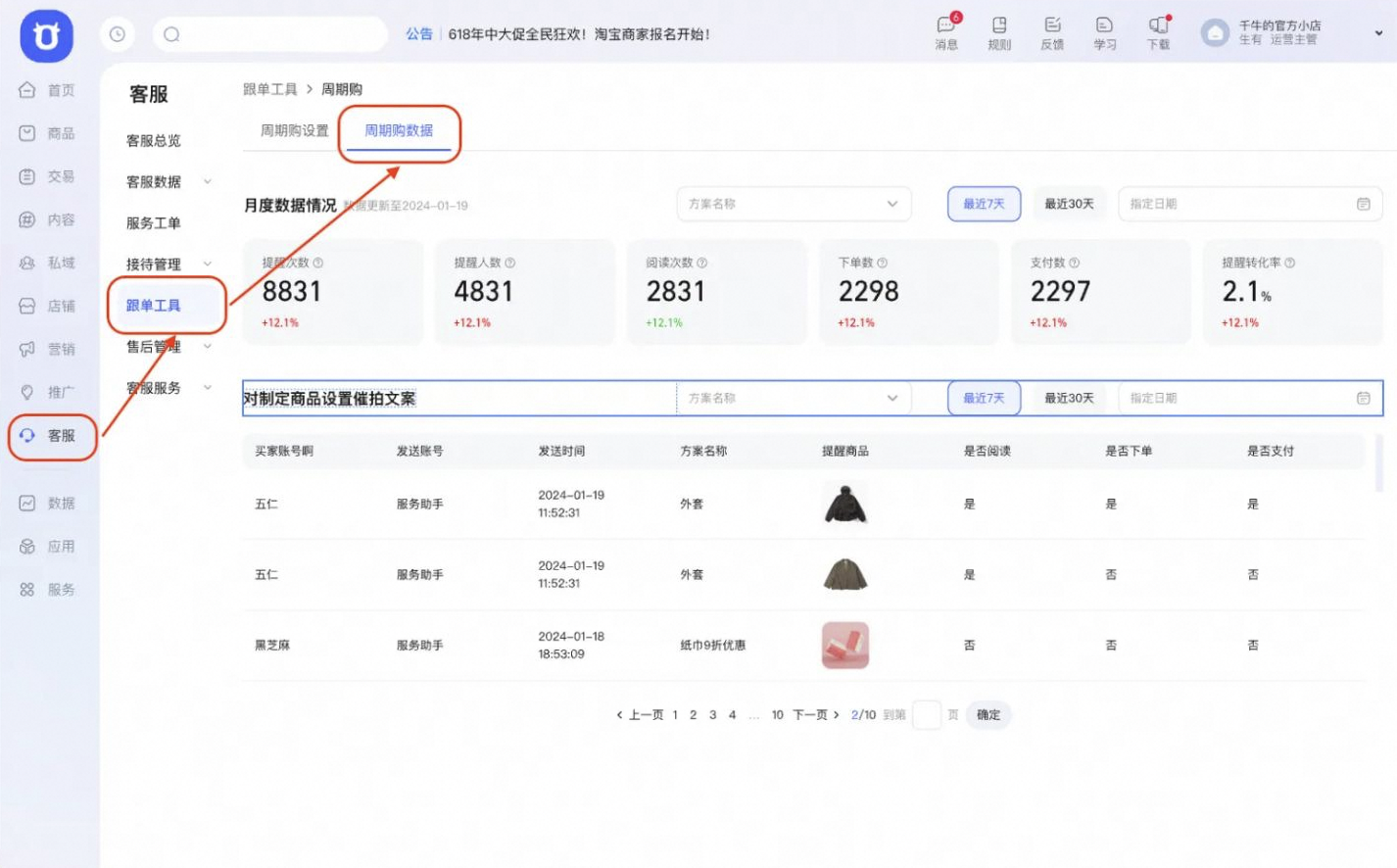Open 店铺 shop in sidebar
The width and height of the screenshot is (1397, 868).
click(x=47, y=306)
